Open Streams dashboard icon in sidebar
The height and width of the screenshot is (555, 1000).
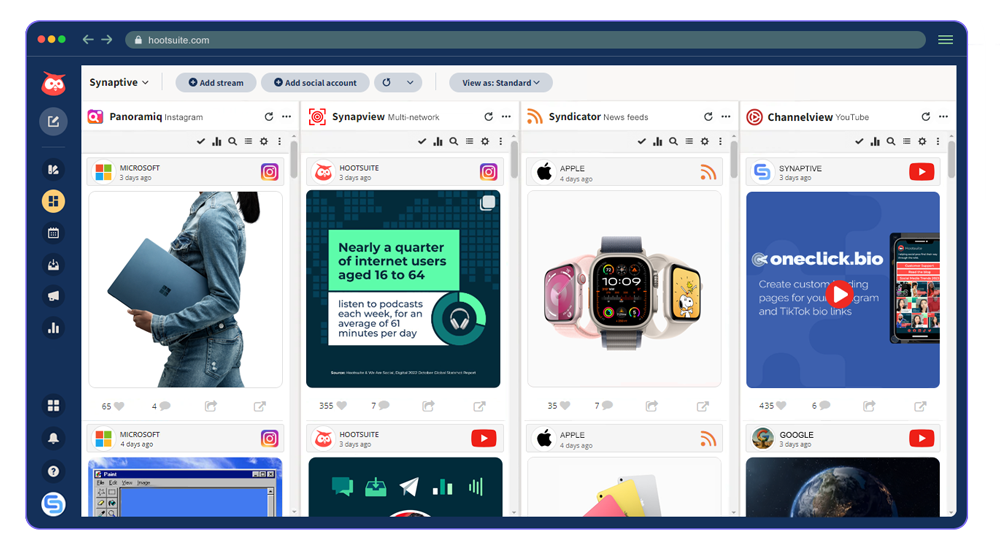(x=54, y=202)
